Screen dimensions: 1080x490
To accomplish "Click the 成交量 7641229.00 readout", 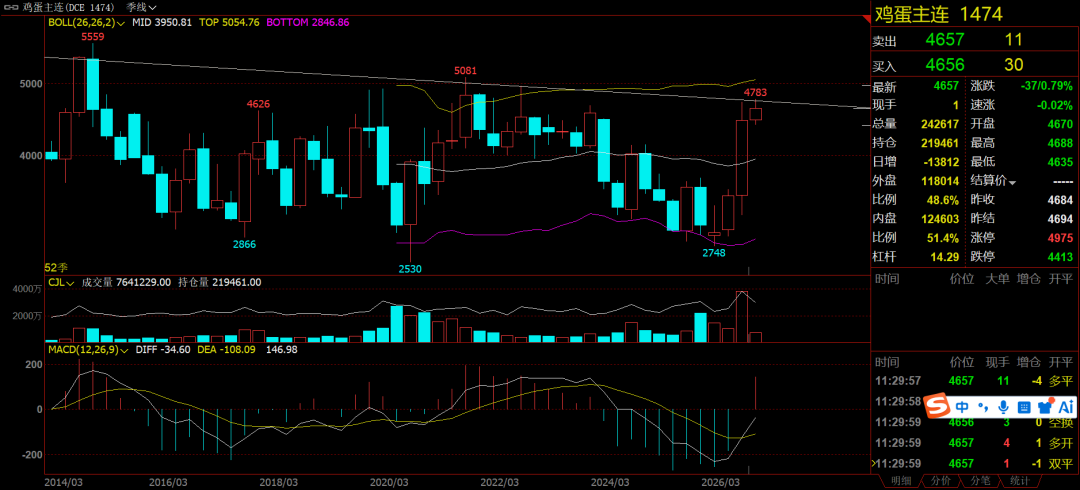I will (126, 282).
